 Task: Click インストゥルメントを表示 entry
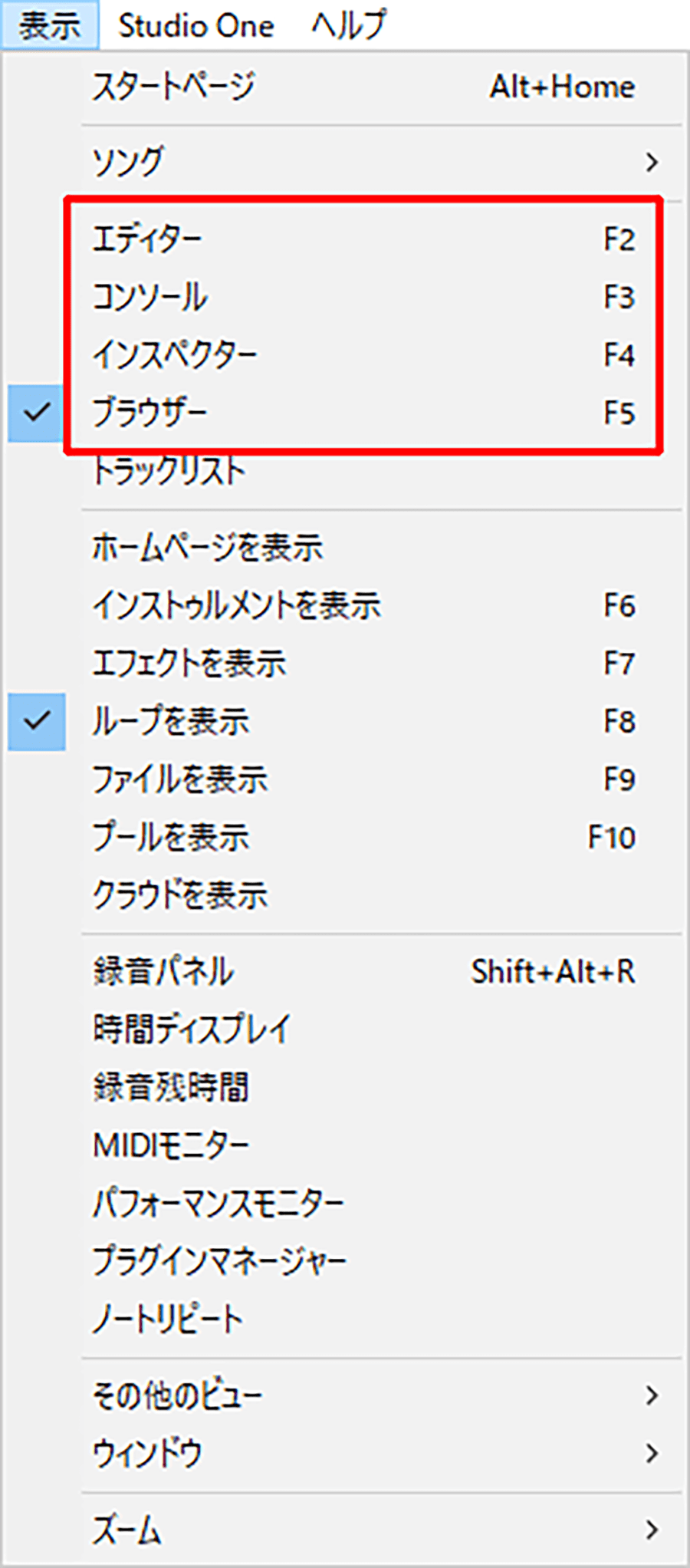pyautogui.click(x=345, y=605)
